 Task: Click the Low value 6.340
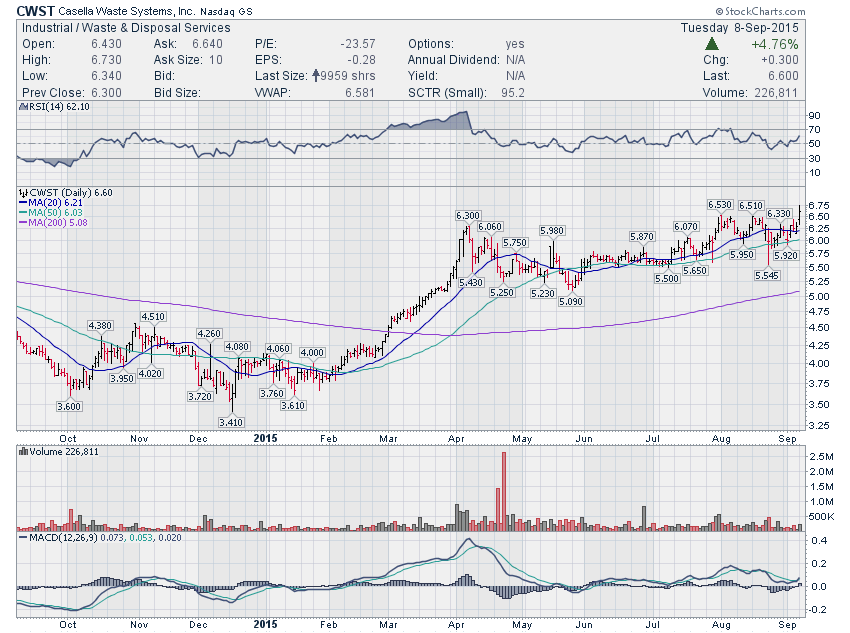tap(106, 76)
